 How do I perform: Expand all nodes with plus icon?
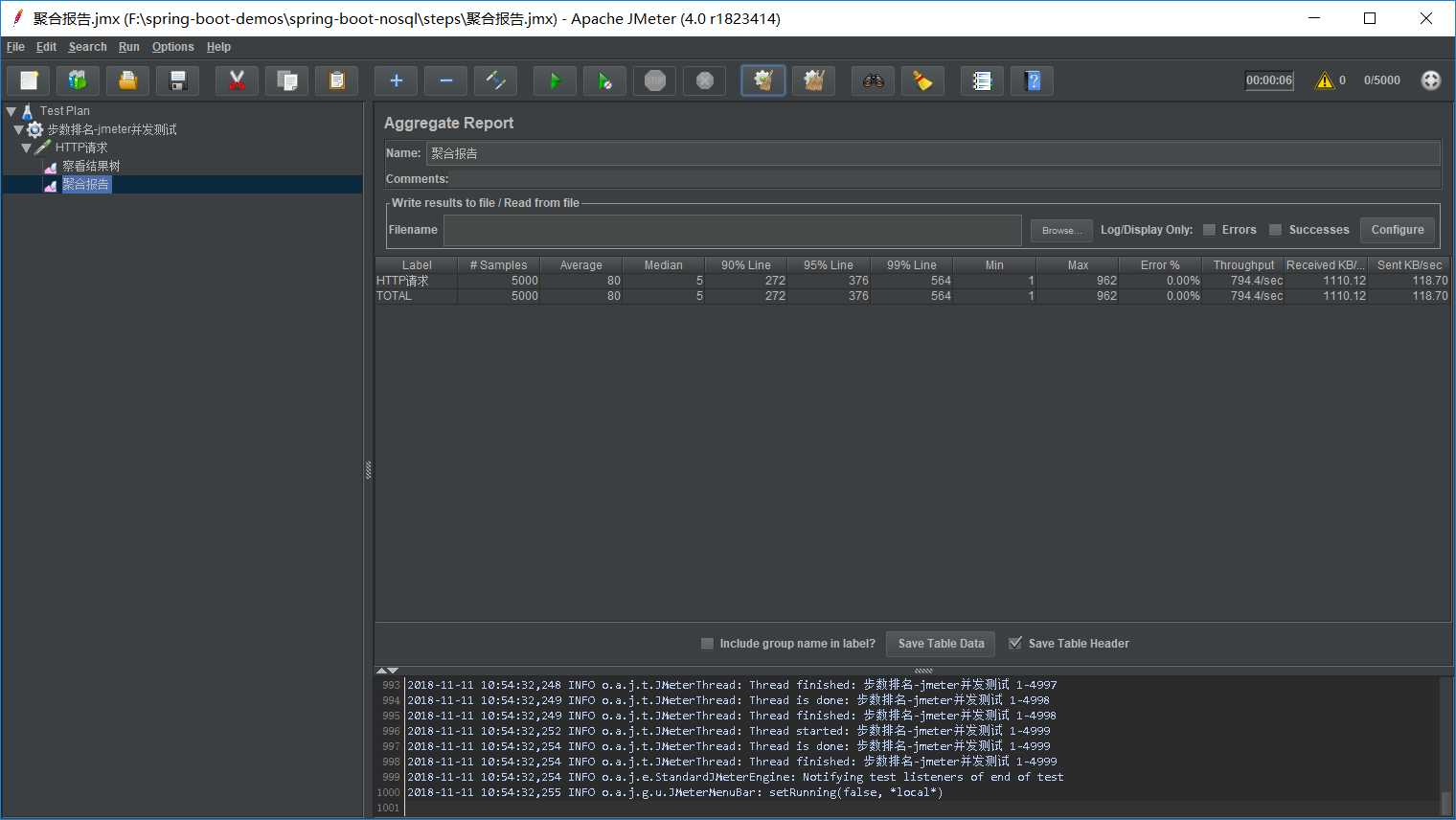click(396, 80)
